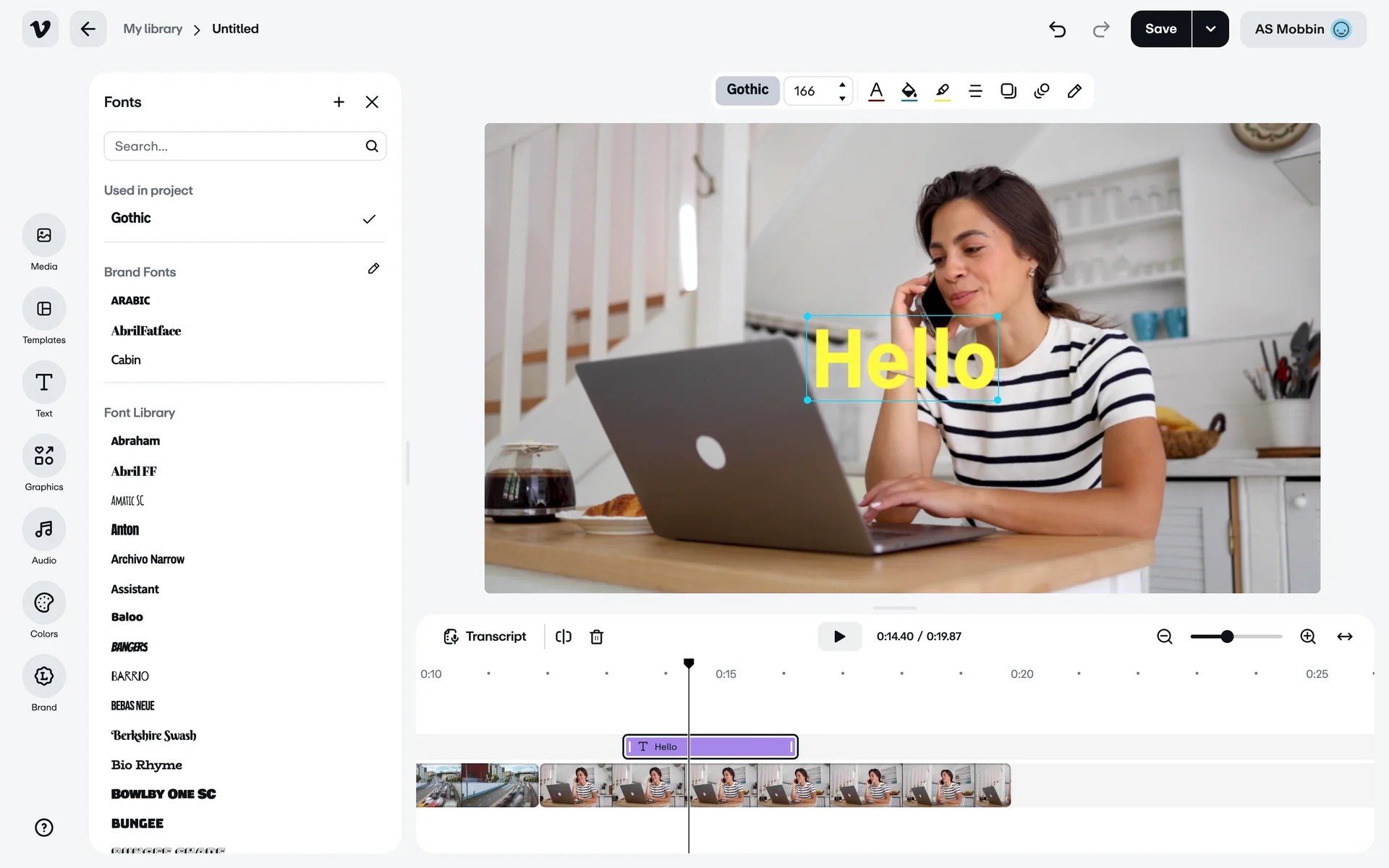Adjust the timeline zoom slider handle
This screenshot has width=1389, height=868.
click(1227, 637)
